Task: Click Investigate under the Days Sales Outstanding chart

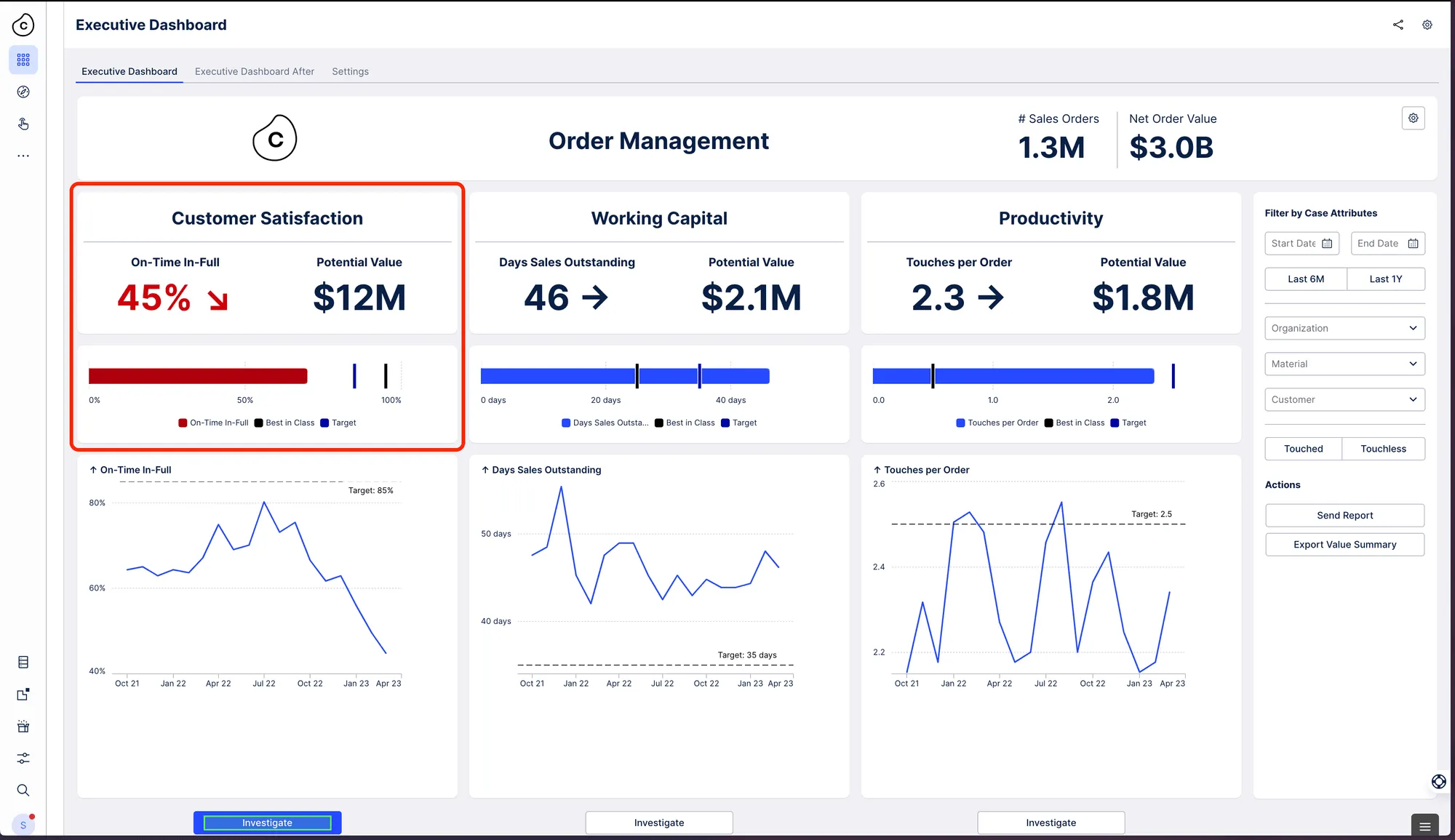Action: tap(659, 823)
